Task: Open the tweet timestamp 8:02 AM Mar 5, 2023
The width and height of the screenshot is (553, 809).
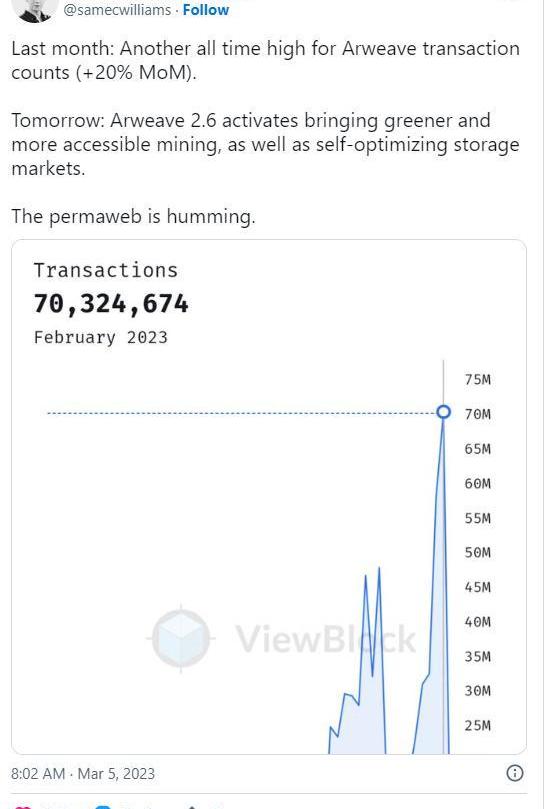Action: [83, 773]
